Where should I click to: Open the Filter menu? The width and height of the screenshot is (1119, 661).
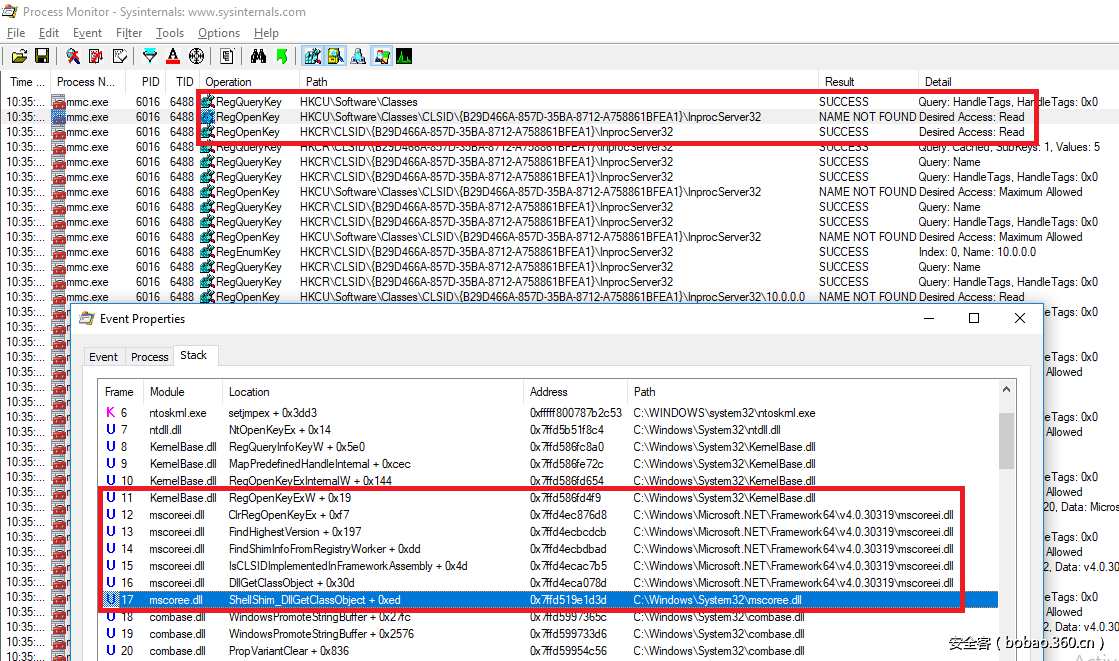pos(128,33)
